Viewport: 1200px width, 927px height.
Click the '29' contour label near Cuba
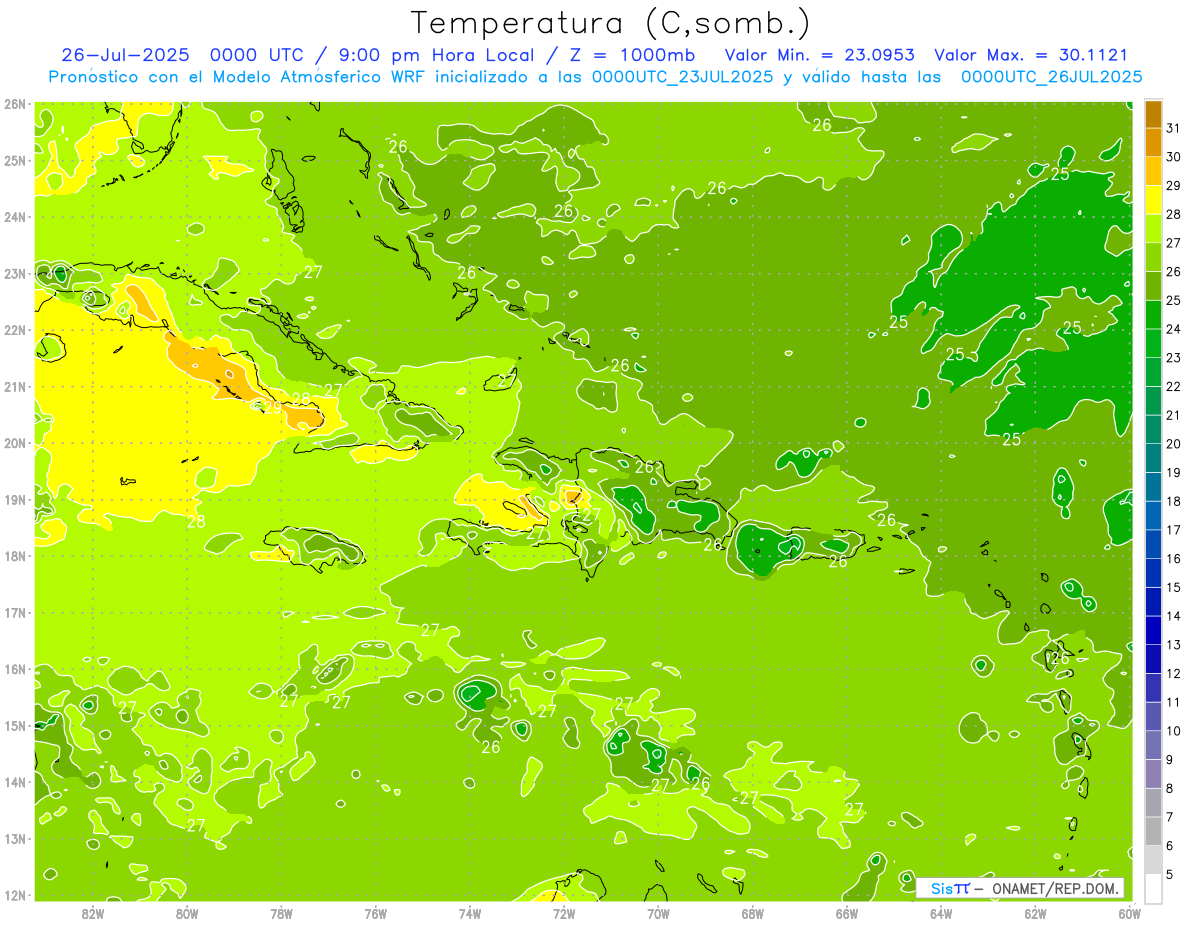click(x=272, y=407)
